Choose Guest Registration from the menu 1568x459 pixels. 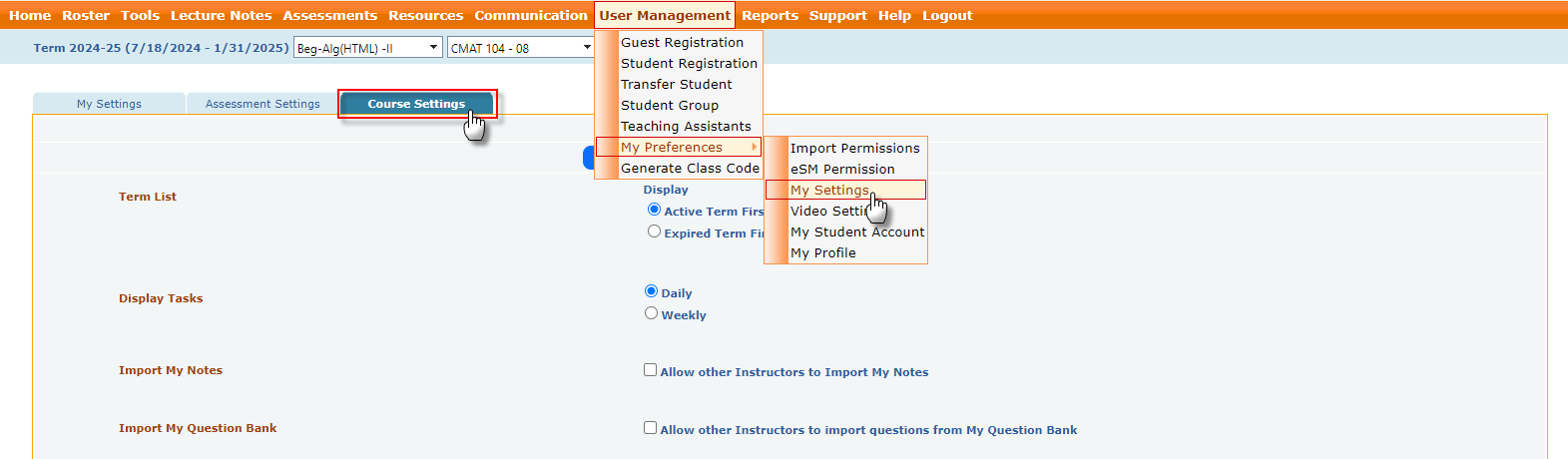point(682,43)
